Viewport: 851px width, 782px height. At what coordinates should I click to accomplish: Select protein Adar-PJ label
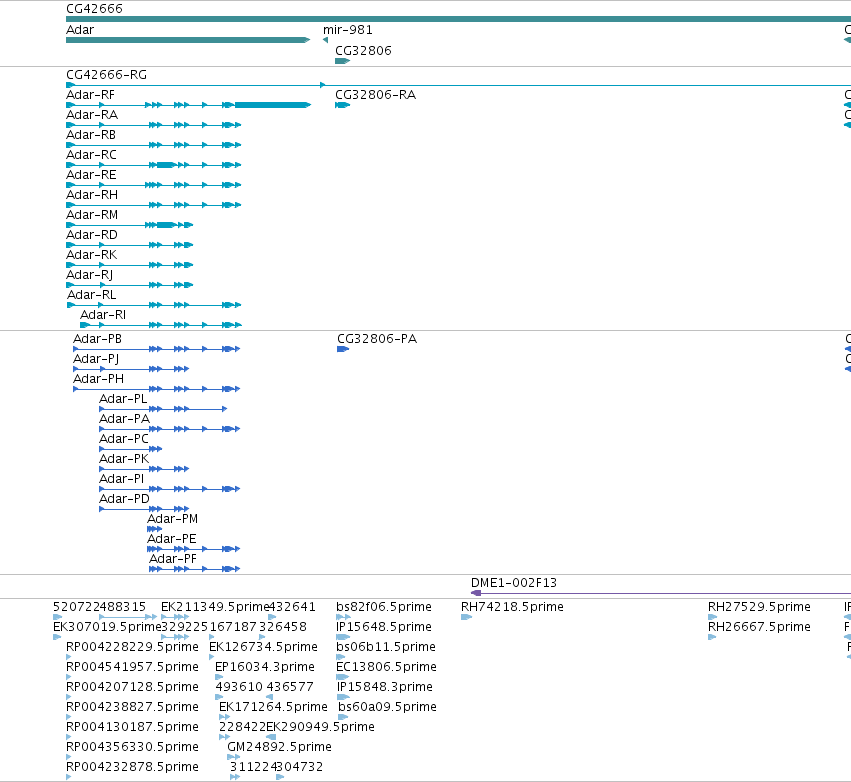pyautogui.click(x=96, y=359)
